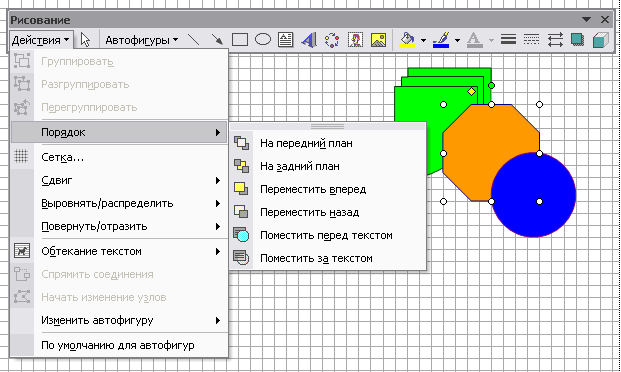This screenshot has width=621, height=372.
Task: Open the Рисование toolbar options arrow
Action: coord(587,19)
